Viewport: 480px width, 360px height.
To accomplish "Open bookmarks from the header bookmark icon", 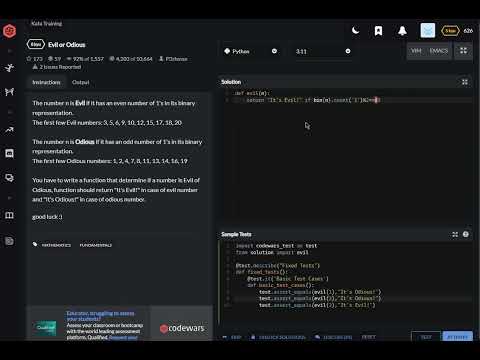I will [x=378, y=31].
